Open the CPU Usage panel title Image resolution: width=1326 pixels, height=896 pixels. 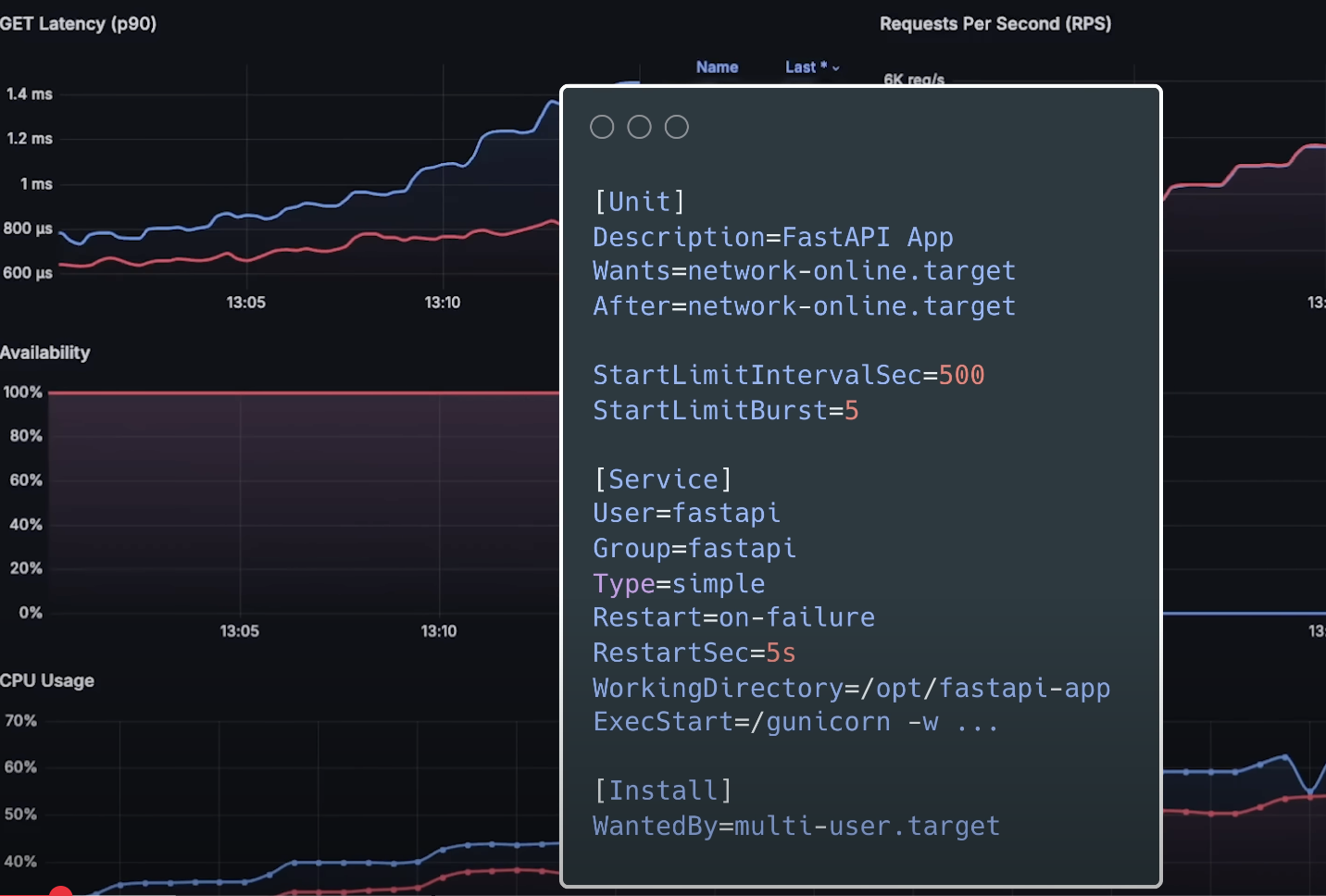pos(47,680)
